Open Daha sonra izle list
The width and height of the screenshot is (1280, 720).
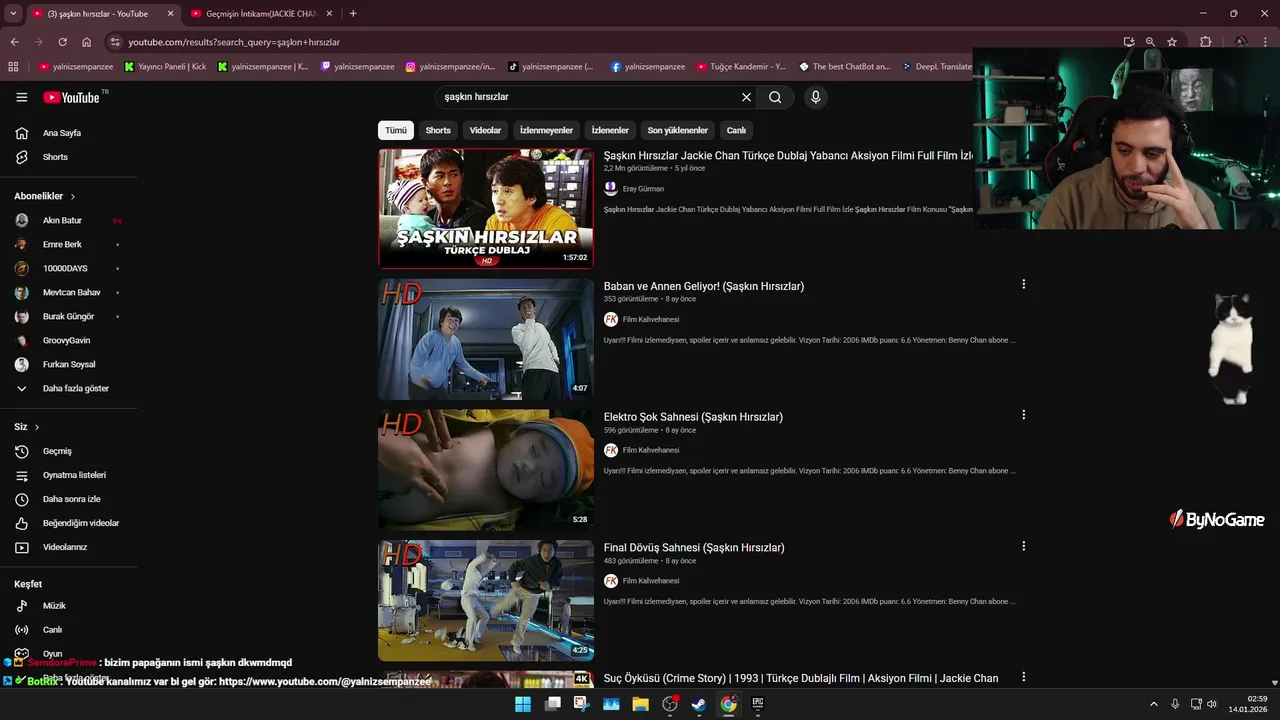70,499
